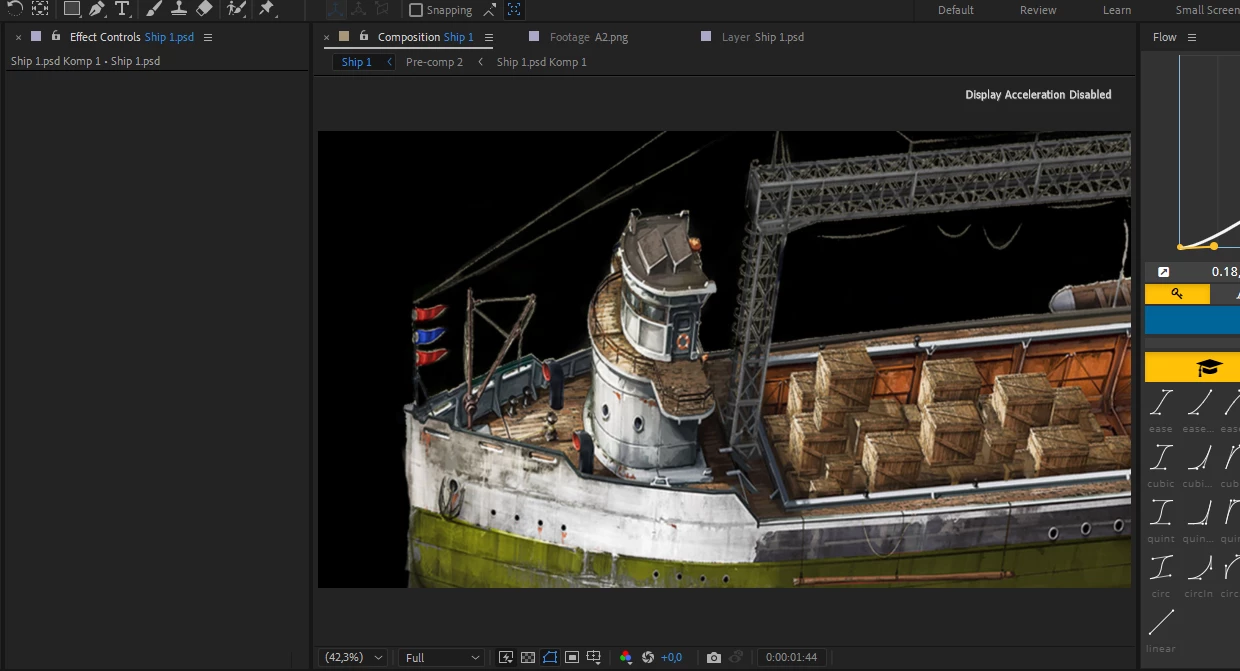Select the Type tool
The height and width of the screenshot is (671, 1240).
[x=122, y=9]
